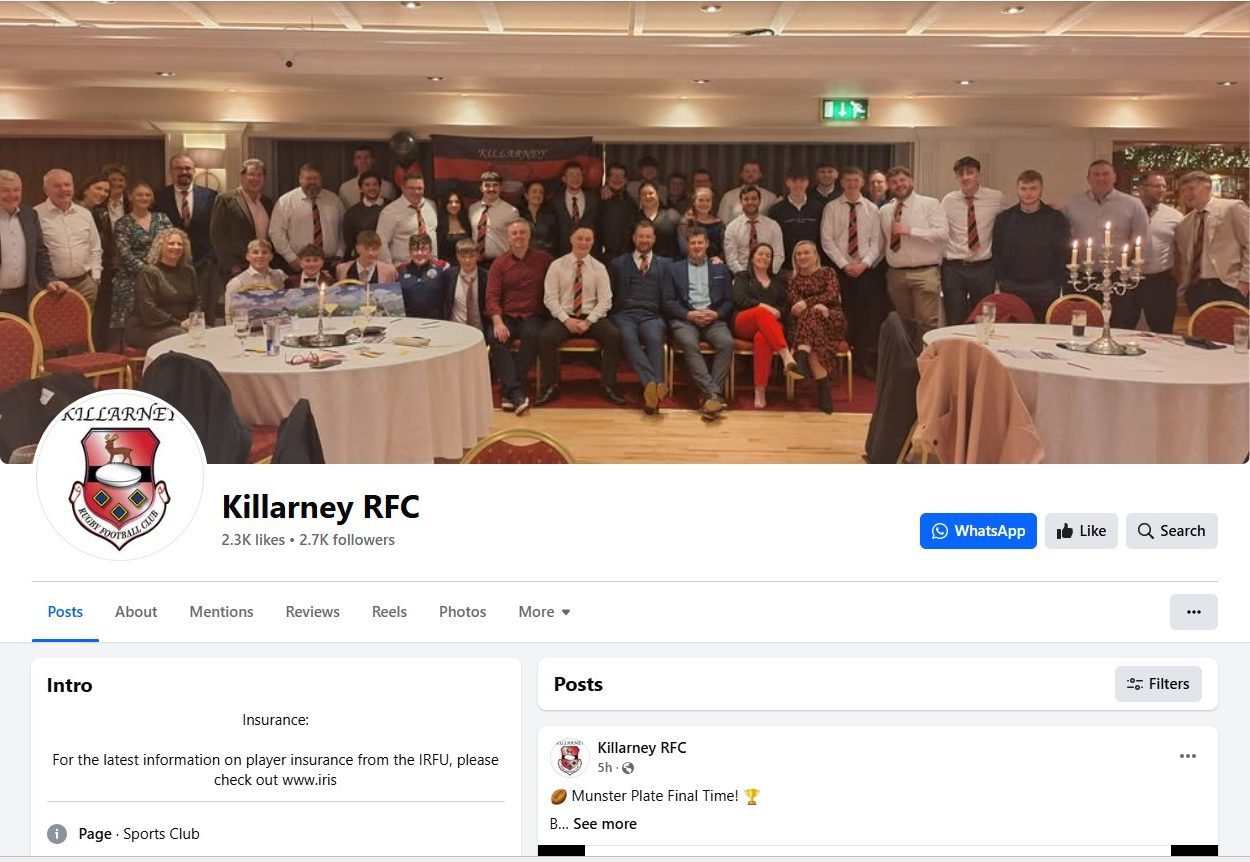Switch to the About tab
This screenshot has width=1250, height=862.
(x=136, y=612)
